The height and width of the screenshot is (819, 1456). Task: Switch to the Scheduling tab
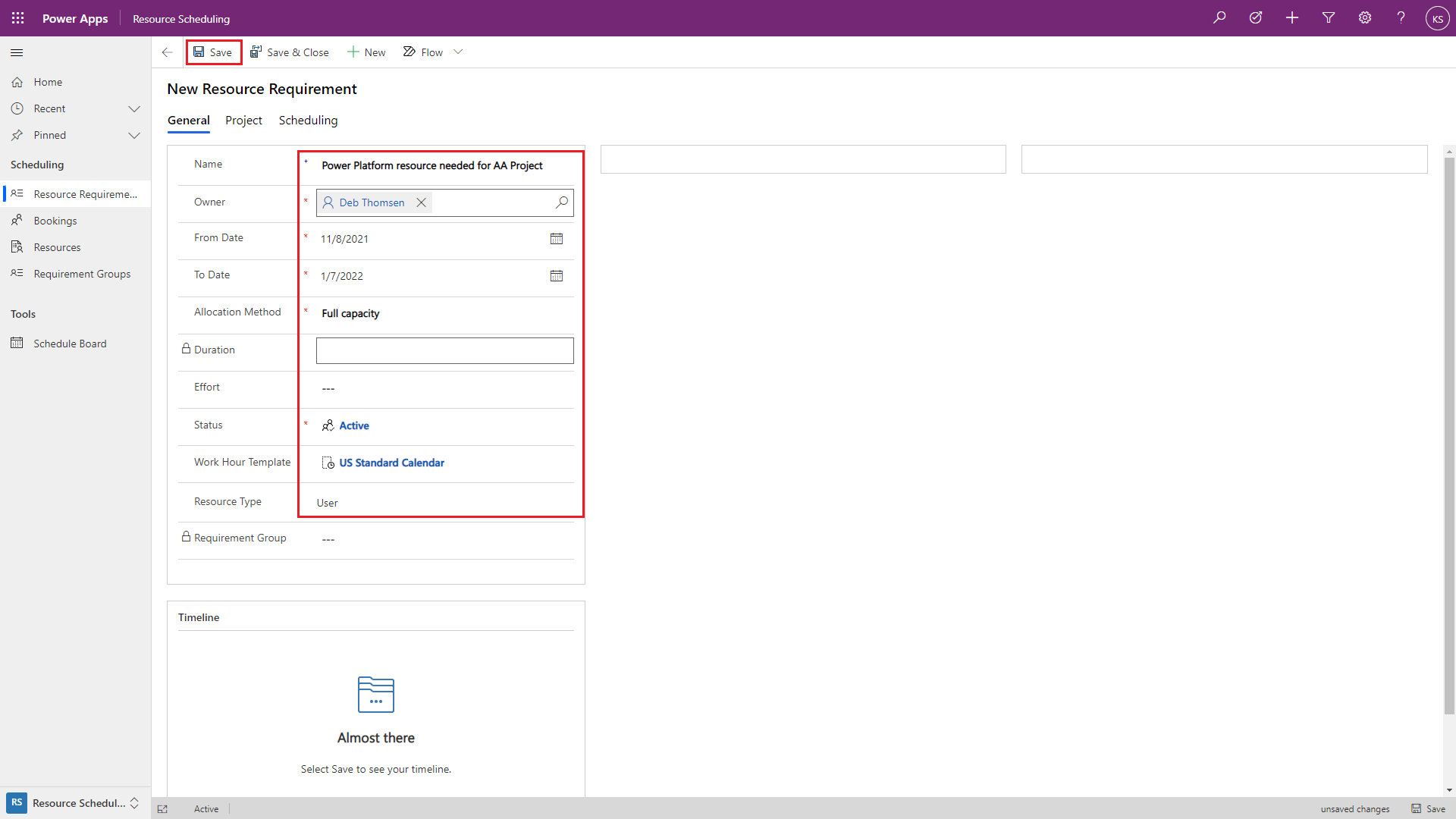coord(308,121)
